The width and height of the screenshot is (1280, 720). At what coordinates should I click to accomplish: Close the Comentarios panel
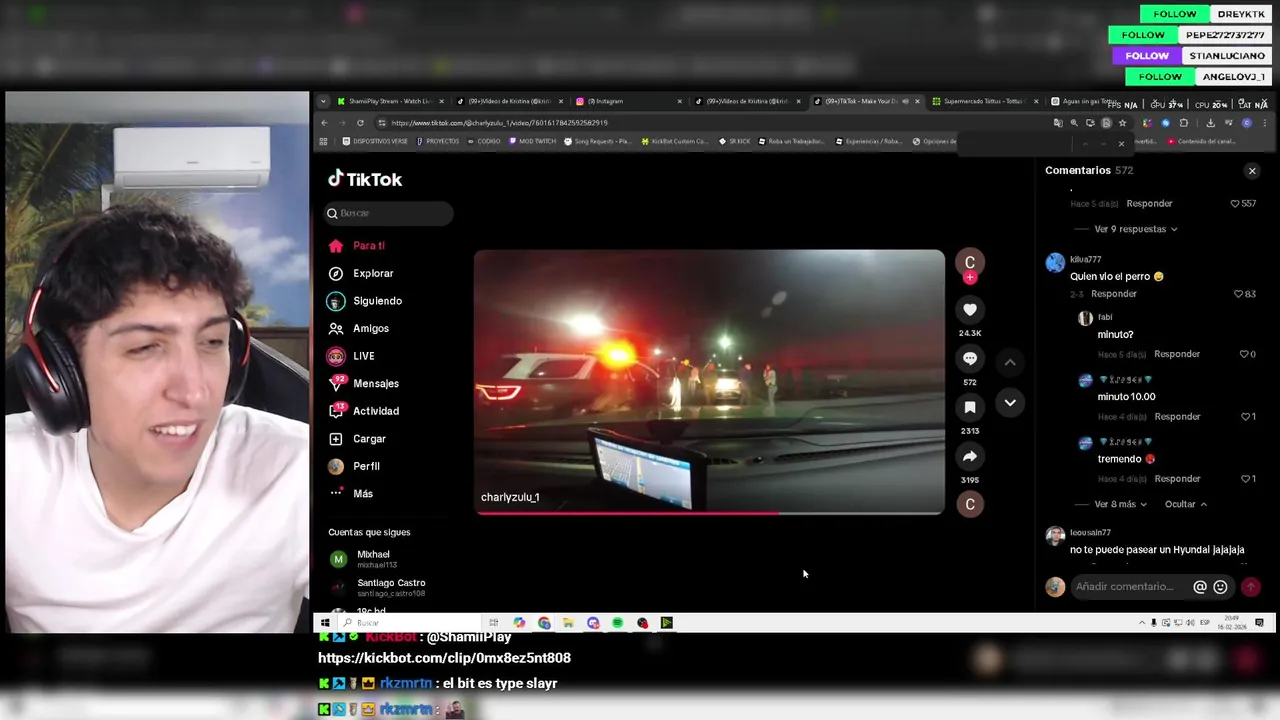[1252, 171]
